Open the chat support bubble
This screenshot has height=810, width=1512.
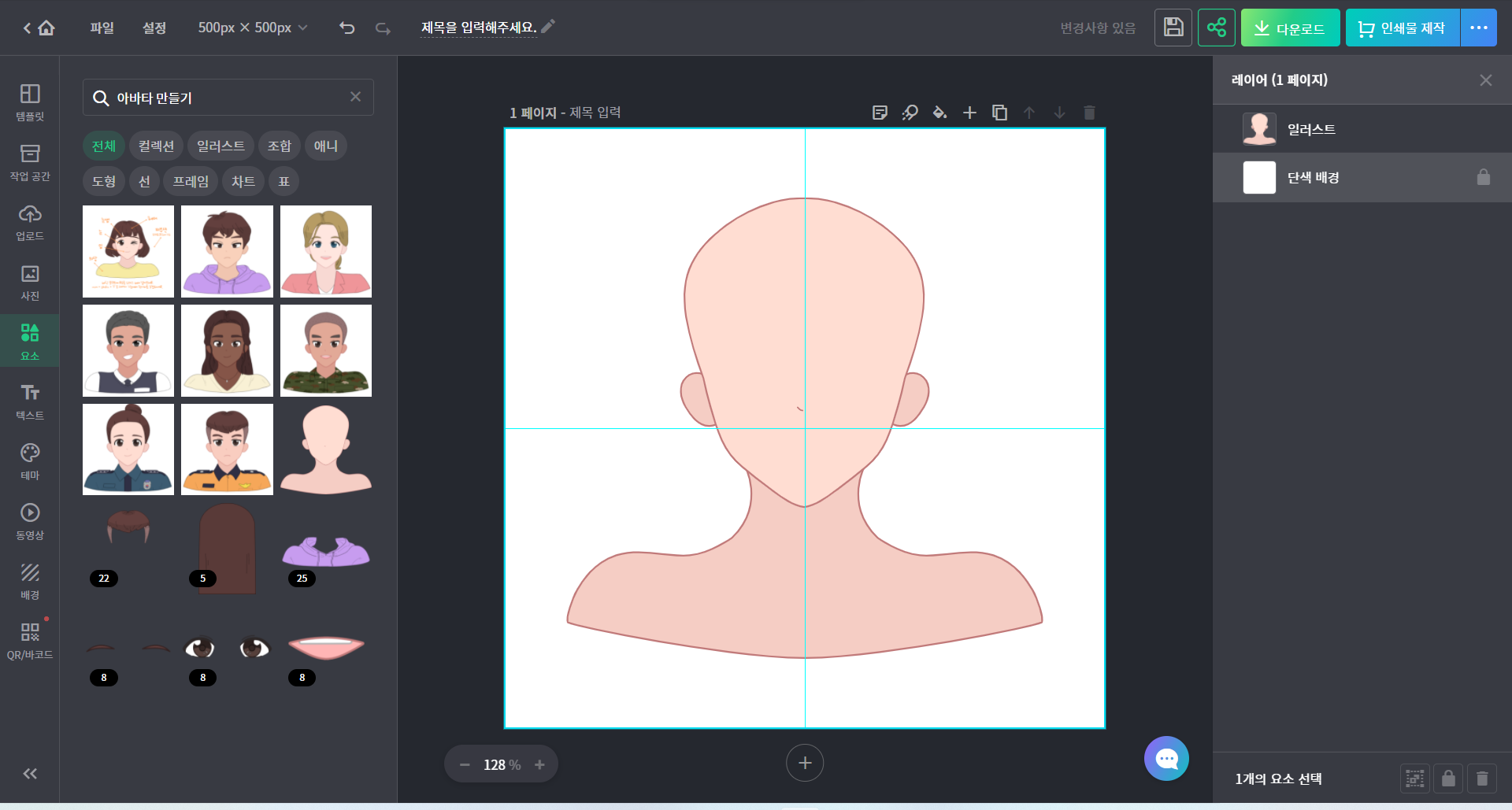click(x=1166, y=758)
